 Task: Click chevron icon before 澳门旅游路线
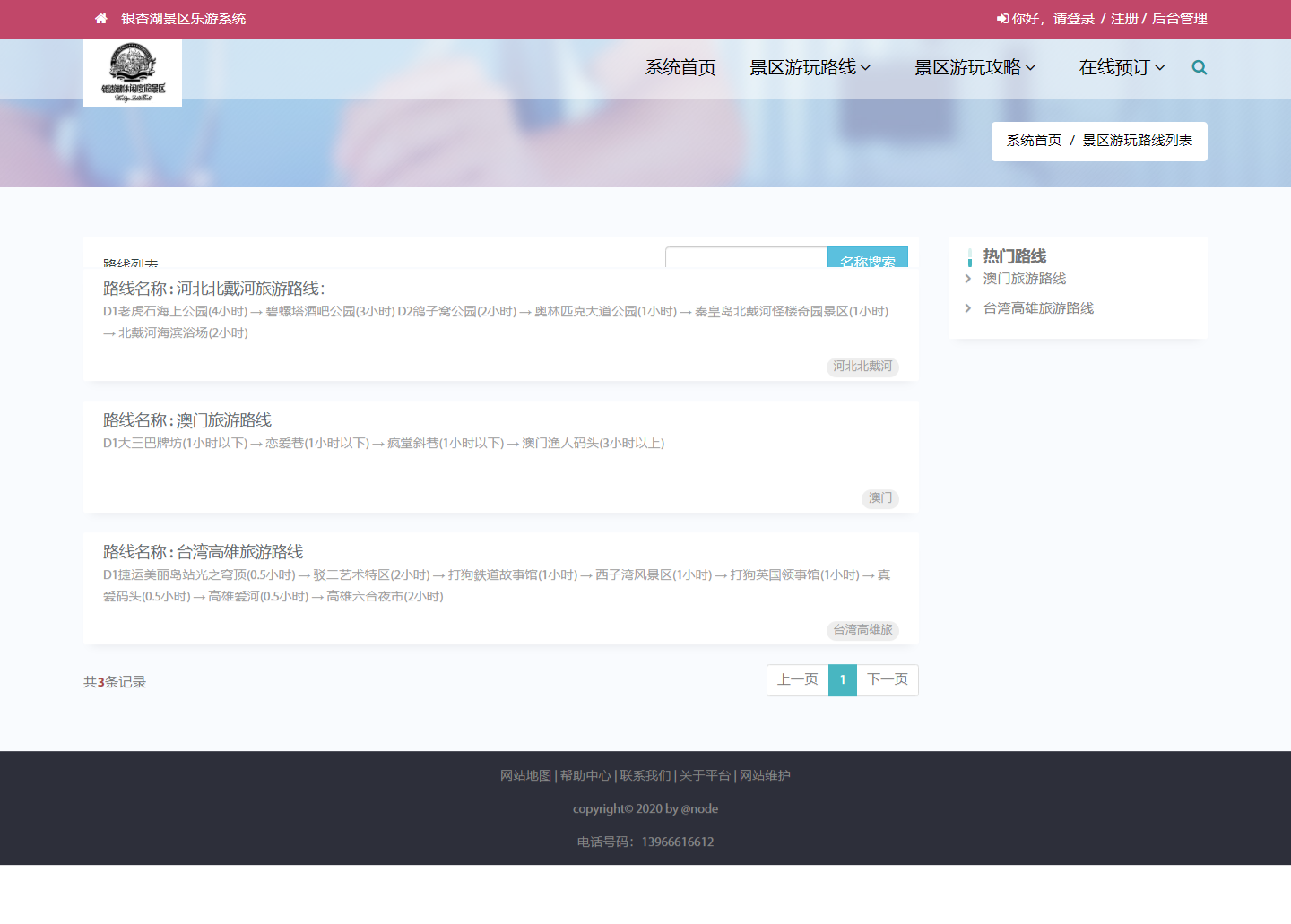point(968,279)
